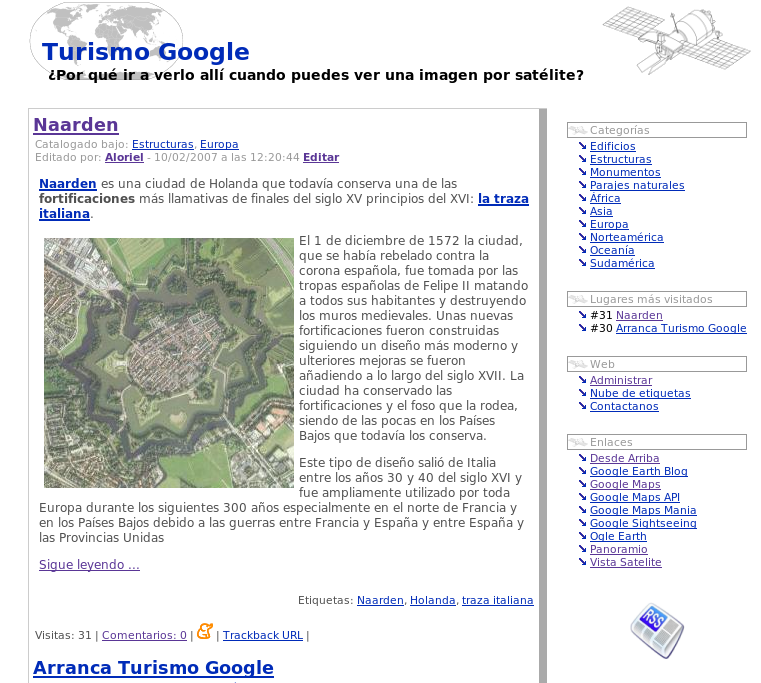Viewport: 761px width, 683px height.
Task: Select the África category
Action: pyautogui.click(x=605, y=198)
